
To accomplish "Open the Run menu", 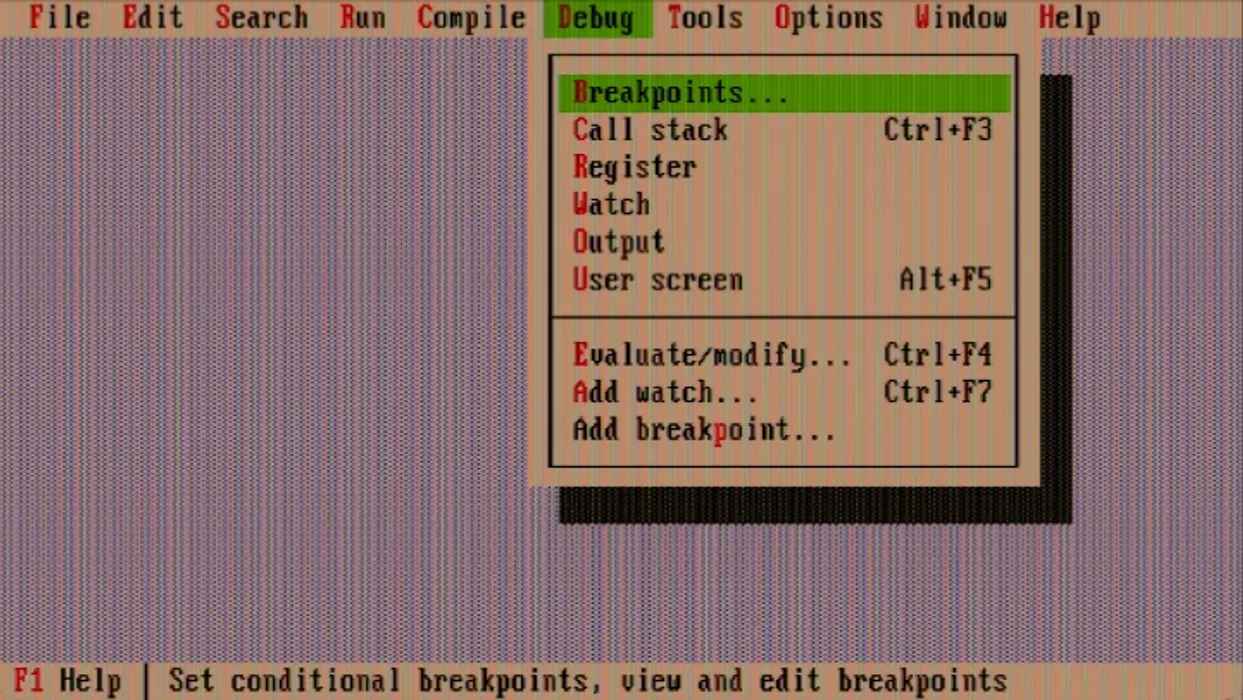I will tap(362, 18).
